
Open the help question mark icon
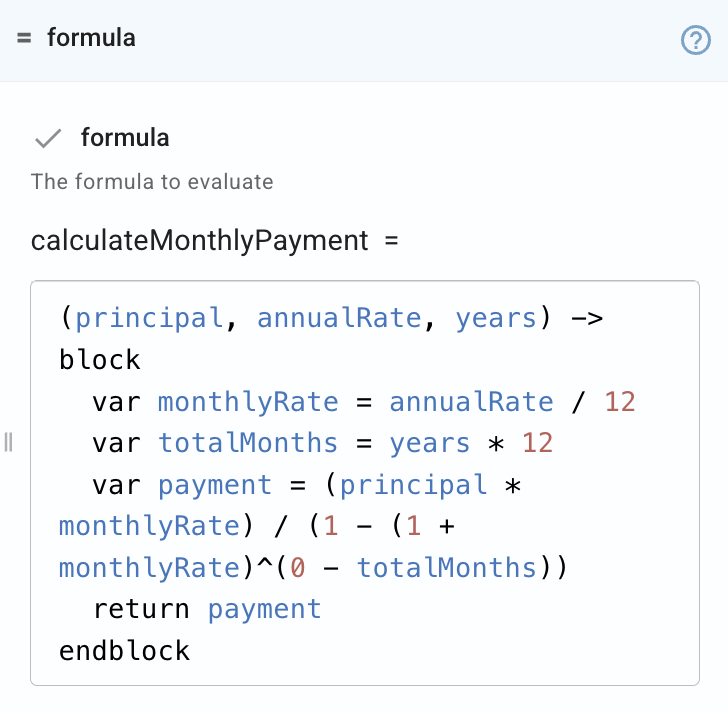[x=695, y=40]
